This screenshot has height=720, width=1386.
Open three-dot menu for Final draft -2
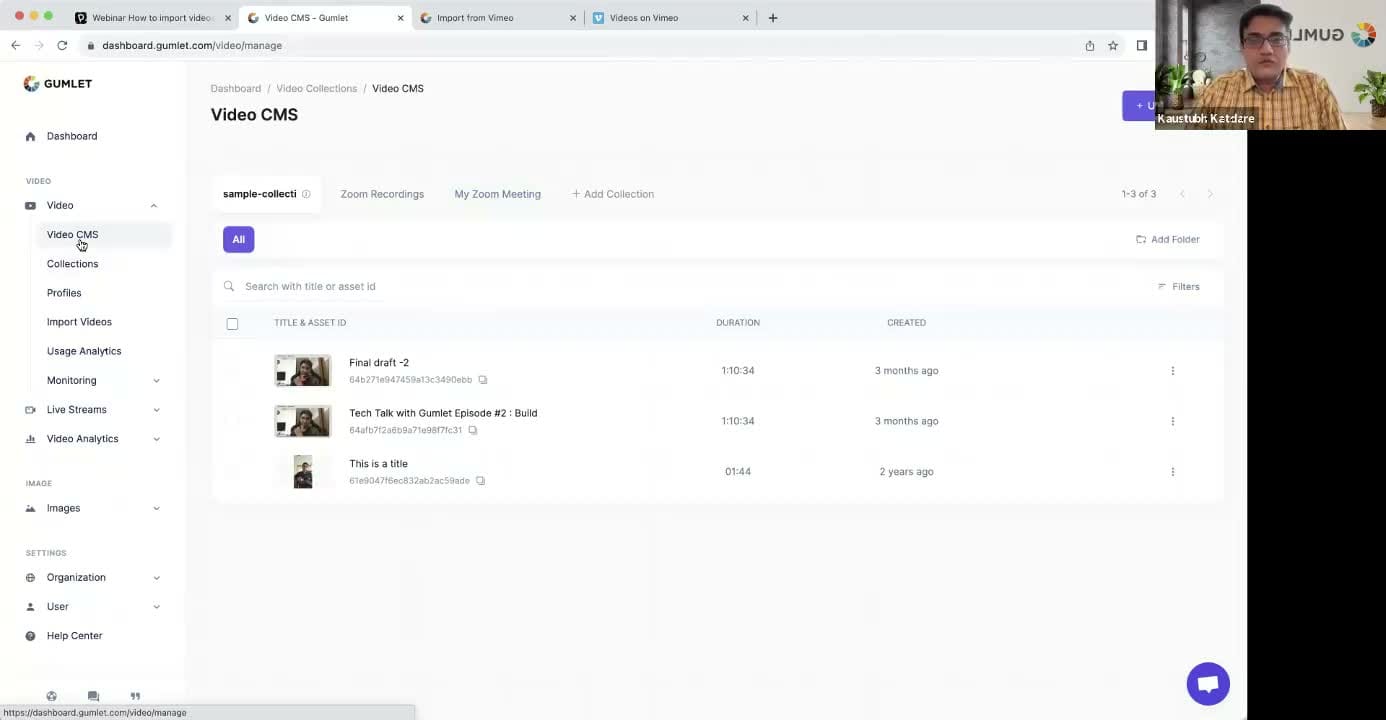pos(1172,371)
